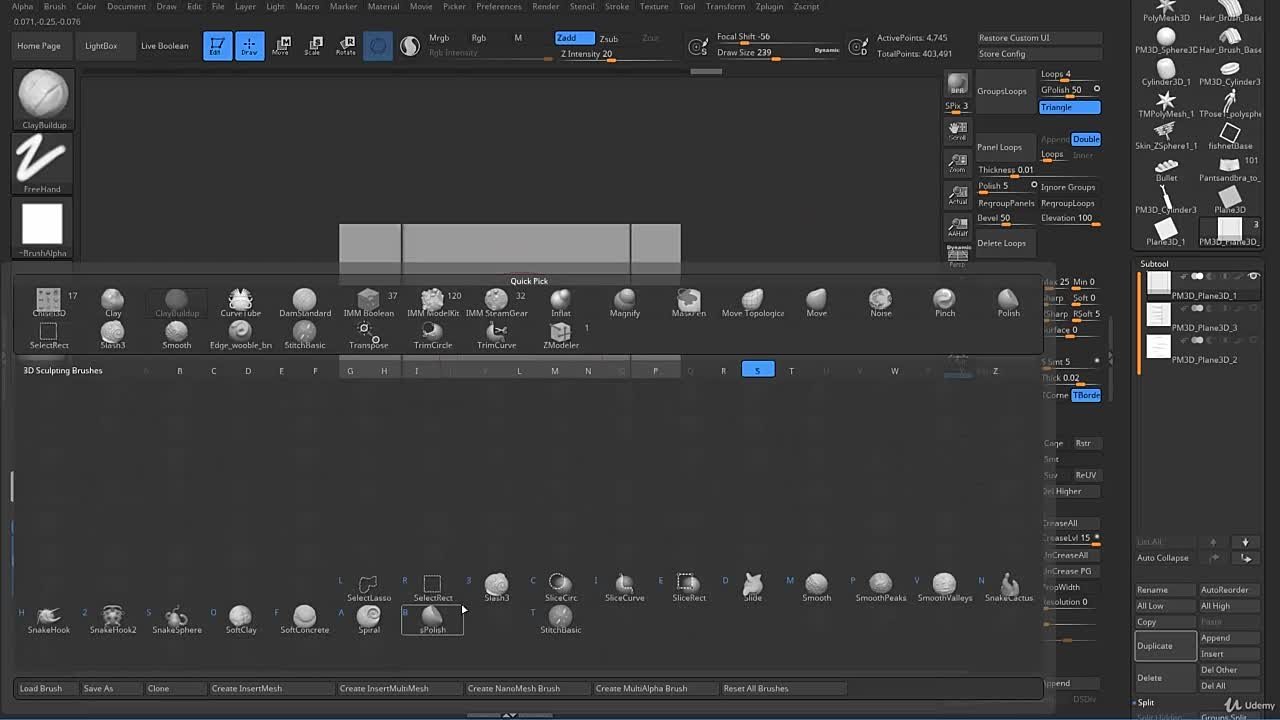Open the ClayBuildup brush selector thumbnail
Image resolution: width=1280 pixels, height=720 pixels.
[43, 97]
